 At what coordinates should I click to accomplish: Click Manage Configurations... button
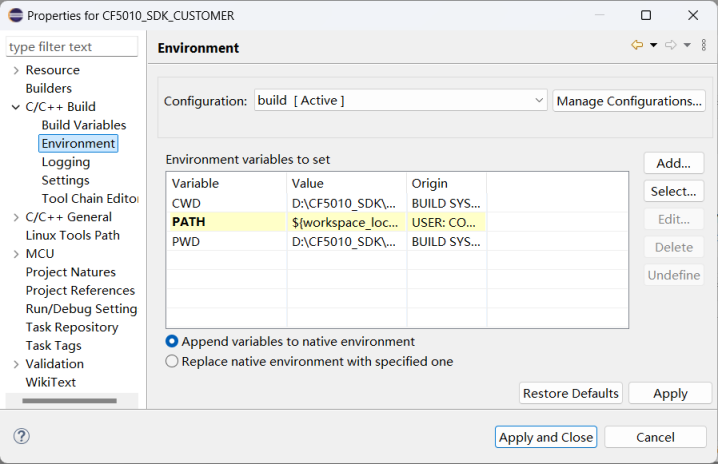pyautogui.click(x=629, y=101)
